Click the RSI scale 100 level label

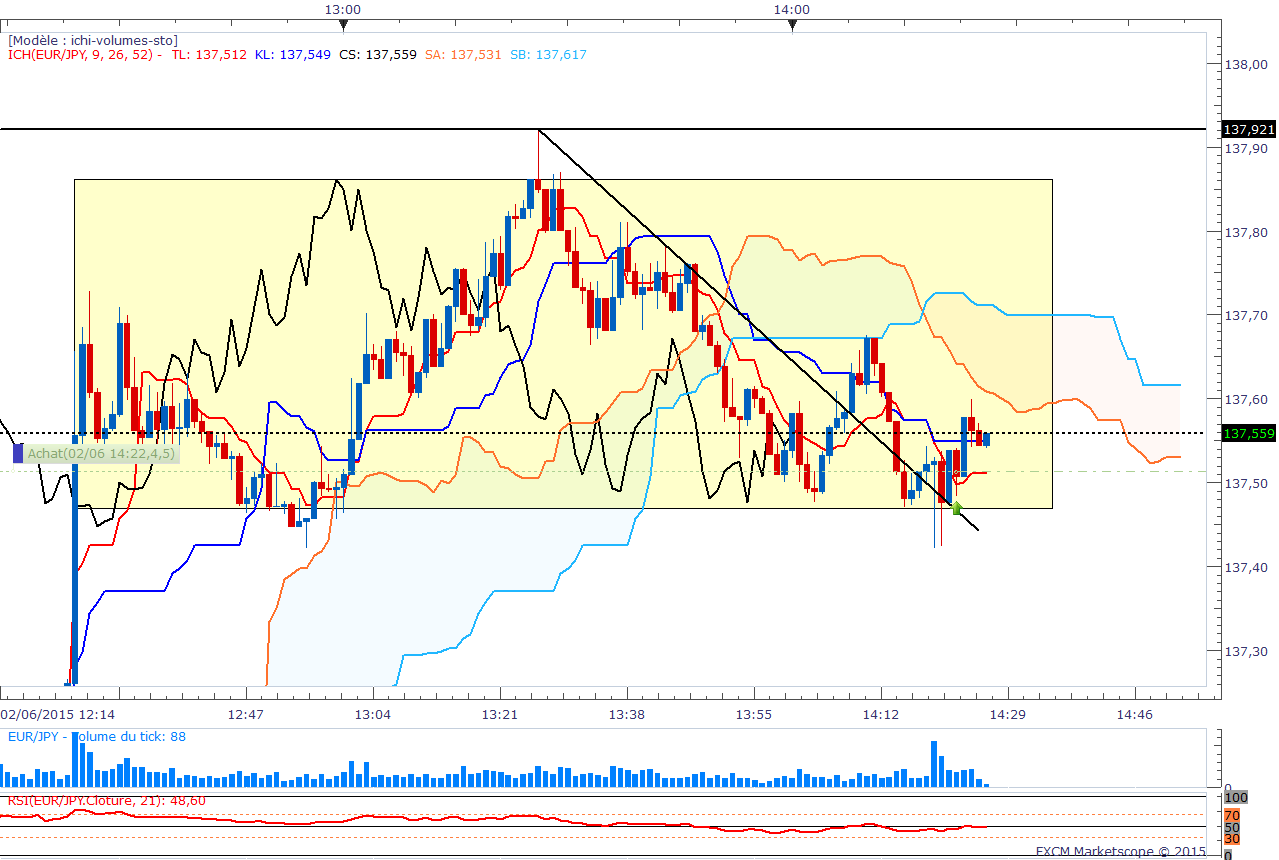1237,798
